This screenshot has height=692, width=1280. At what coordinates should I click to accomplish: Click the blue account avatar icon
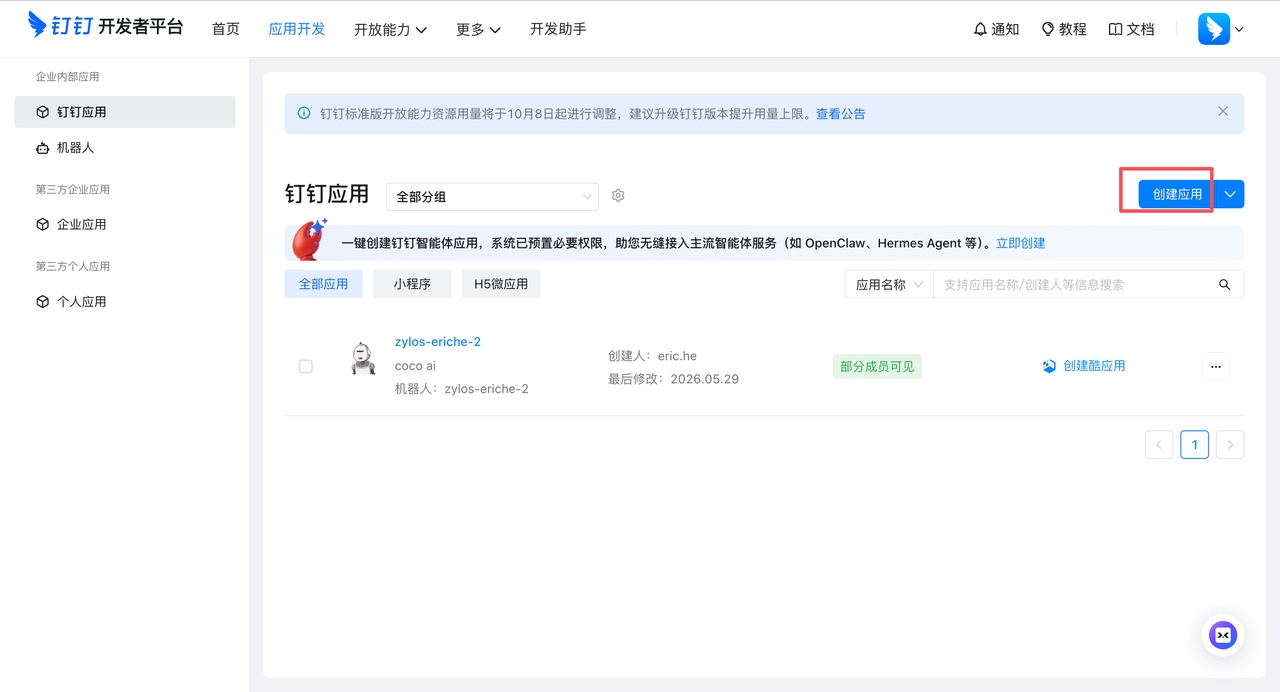[x=1214, y=29]
